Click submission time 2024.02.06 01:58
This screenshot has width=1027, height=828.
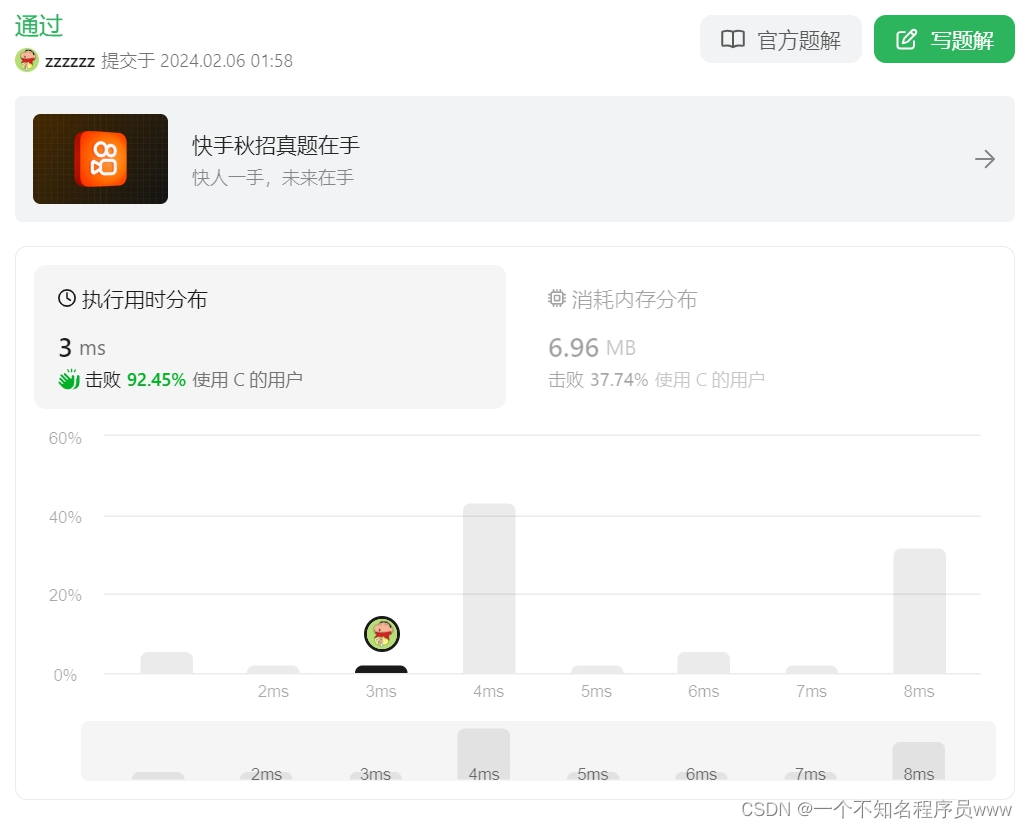tap(227, 61)
